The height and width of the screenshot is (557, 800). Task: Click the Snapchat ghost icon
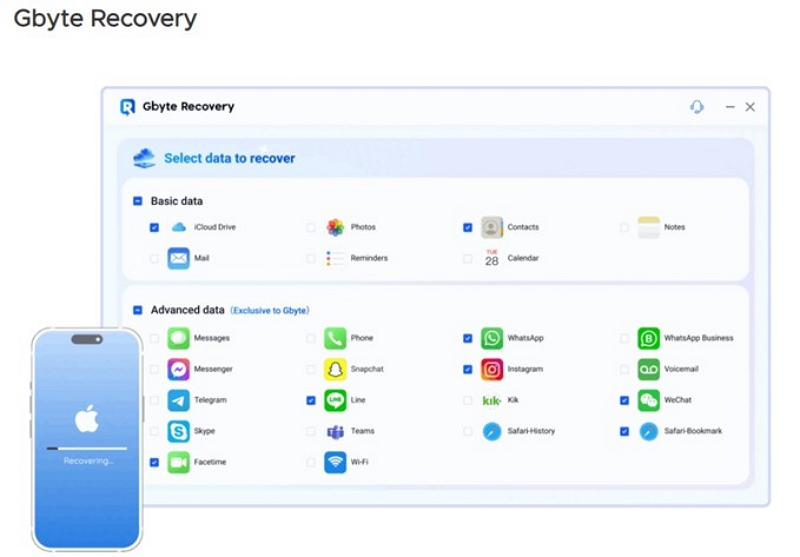(335, 369)
